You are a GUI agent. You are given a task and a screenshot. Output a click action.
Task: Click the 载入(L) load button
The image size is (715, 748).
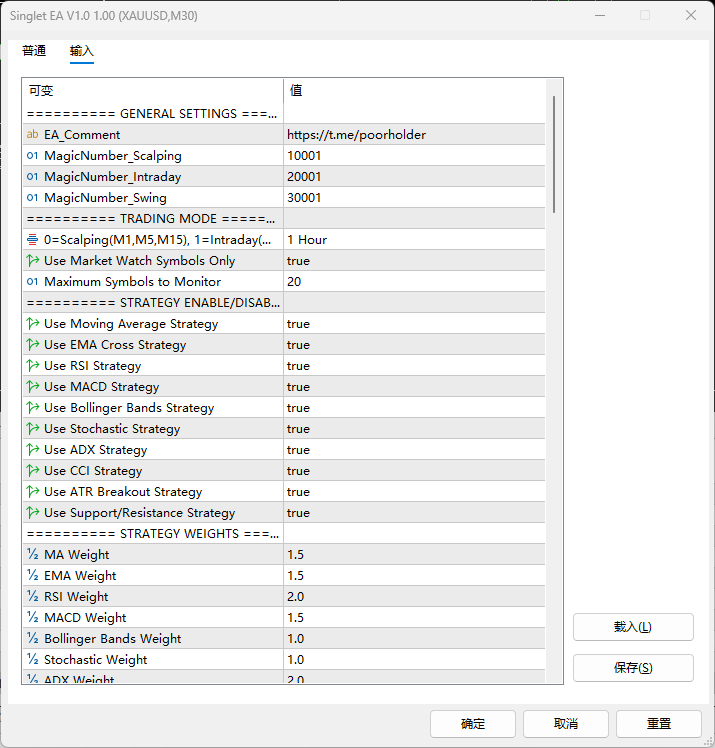[x=633, y=627]
